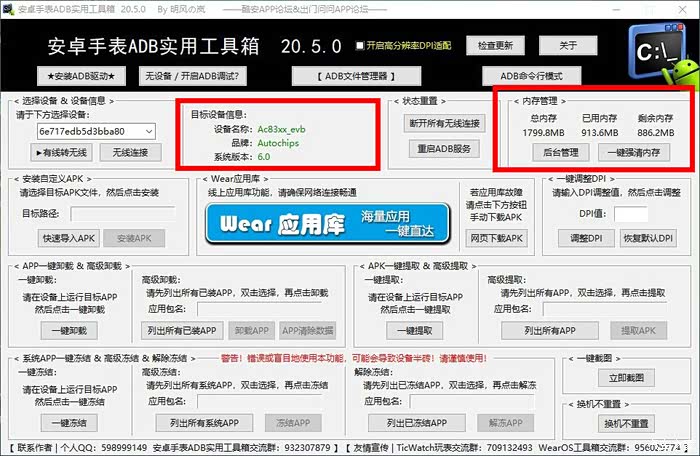This screenshot has width=700, height=456.
Task: Click the C:\ Android logo image
Action: [x=663, y=56]
